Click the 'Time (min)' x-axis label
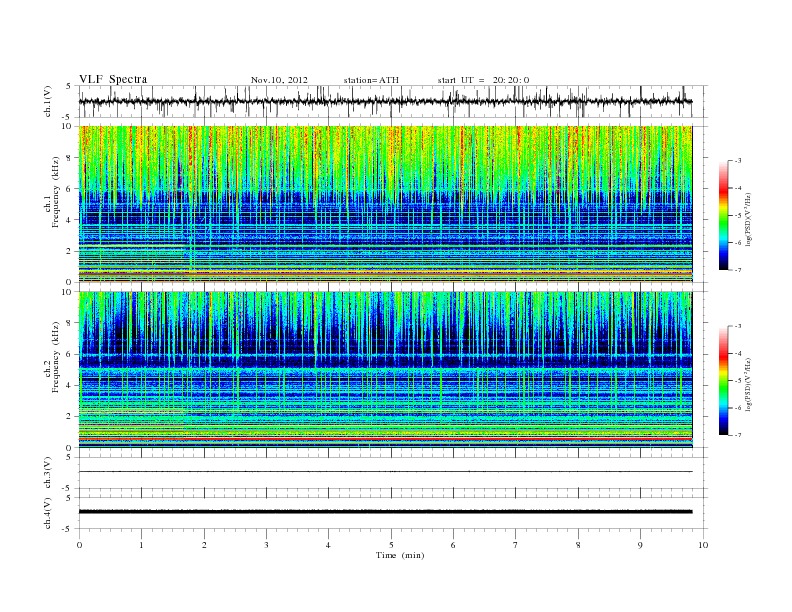The height and width of the screenshot is (612, 792). point(400,555)
